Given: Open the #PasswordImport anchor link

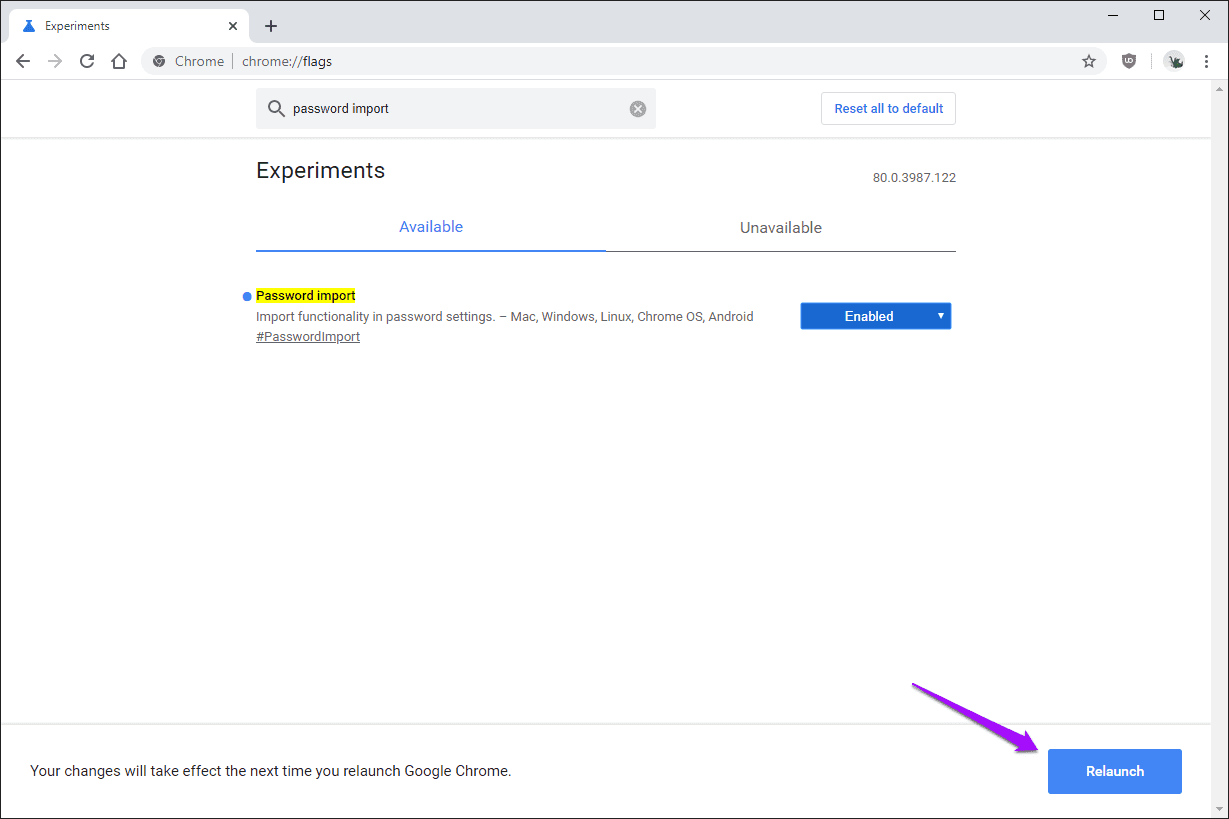Looking at the screenshot, I should (308, 337).
